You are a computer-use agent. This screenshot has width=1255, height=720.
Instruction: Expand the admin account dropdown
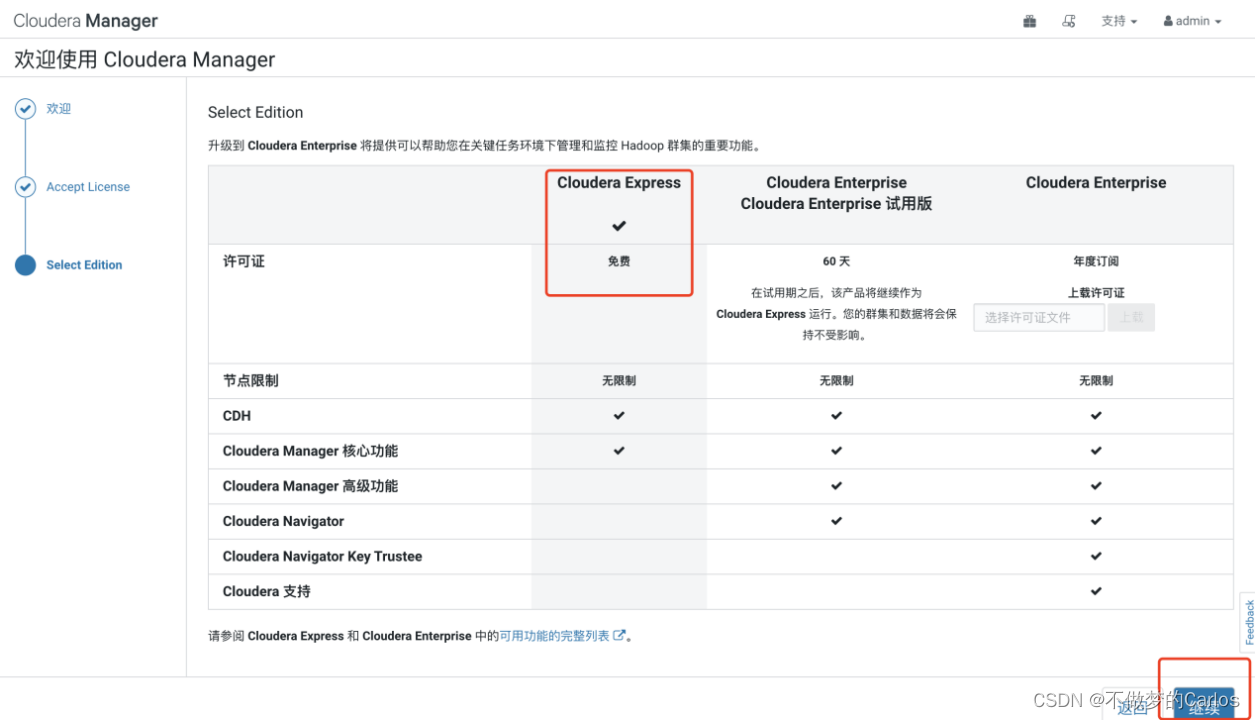1191,20
